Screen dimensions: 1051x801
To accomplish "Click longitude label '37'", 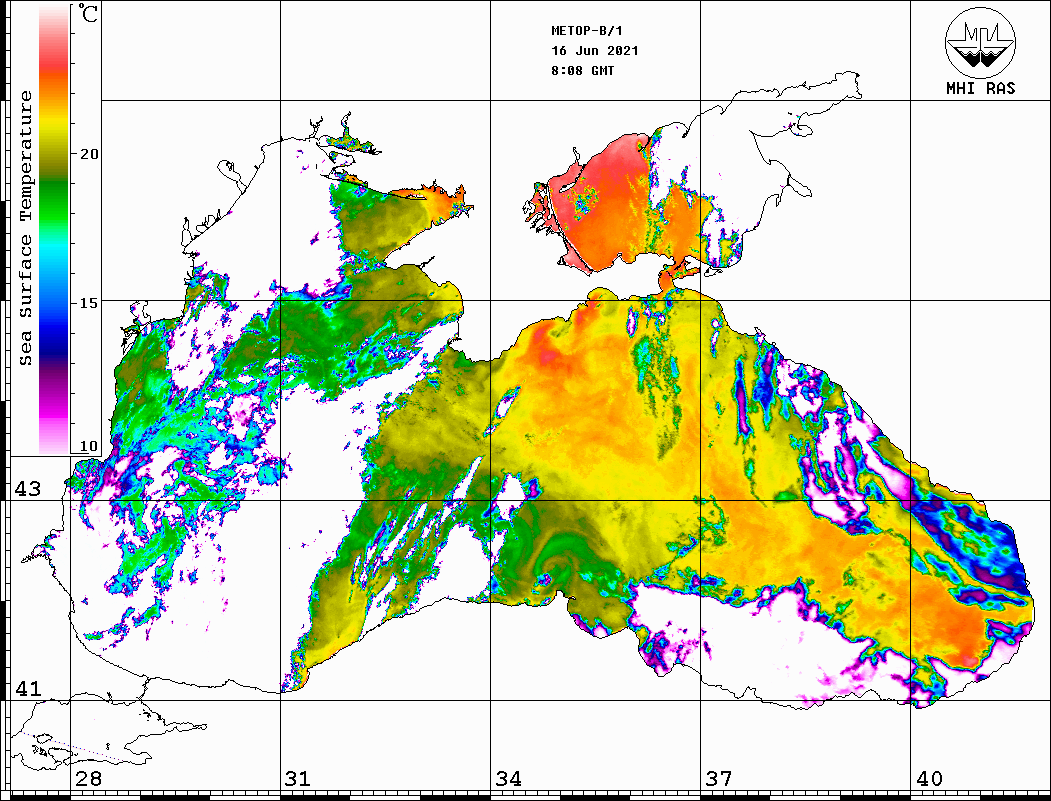I will click(x=719, y=778).
